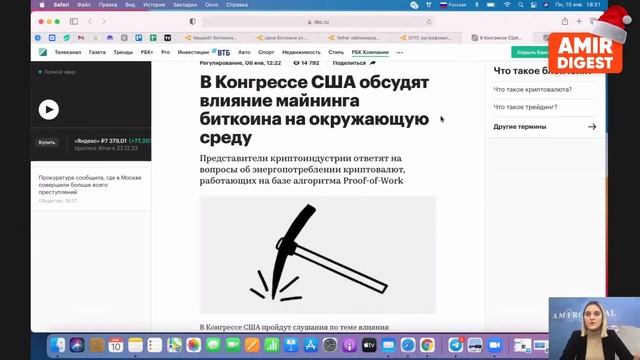Open the Газета section link
640x360 pixels.
[x=97, y=52]
